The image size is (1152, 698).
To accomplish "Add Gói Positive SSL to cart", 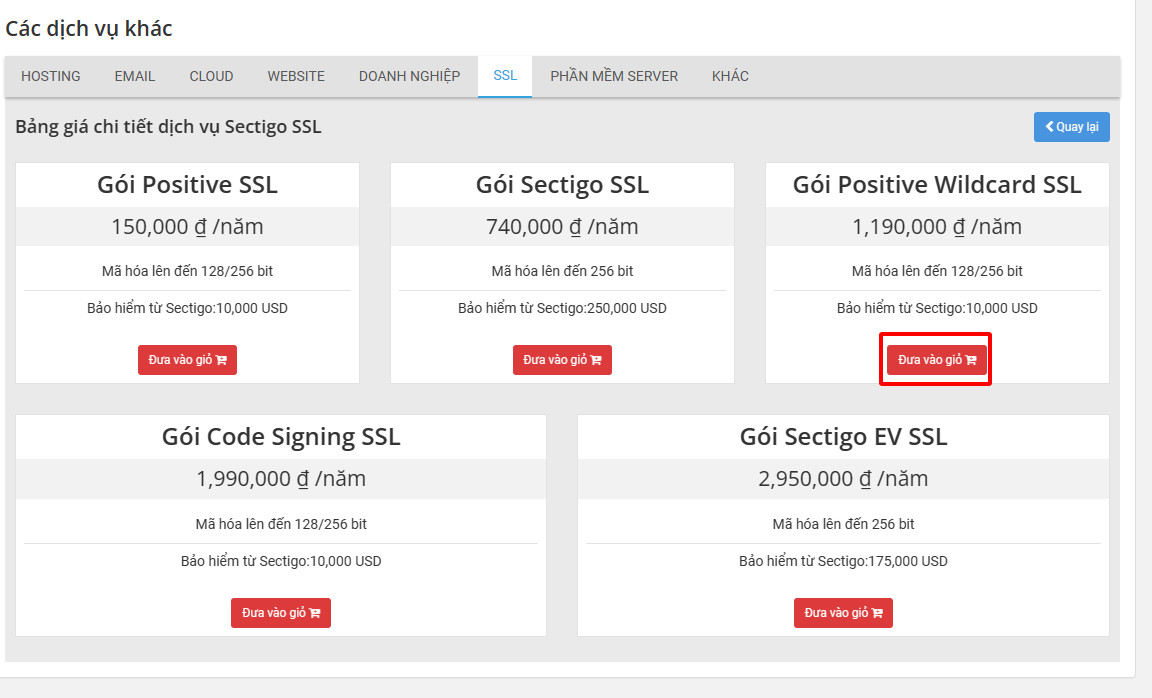I will [x=187, y=360].
